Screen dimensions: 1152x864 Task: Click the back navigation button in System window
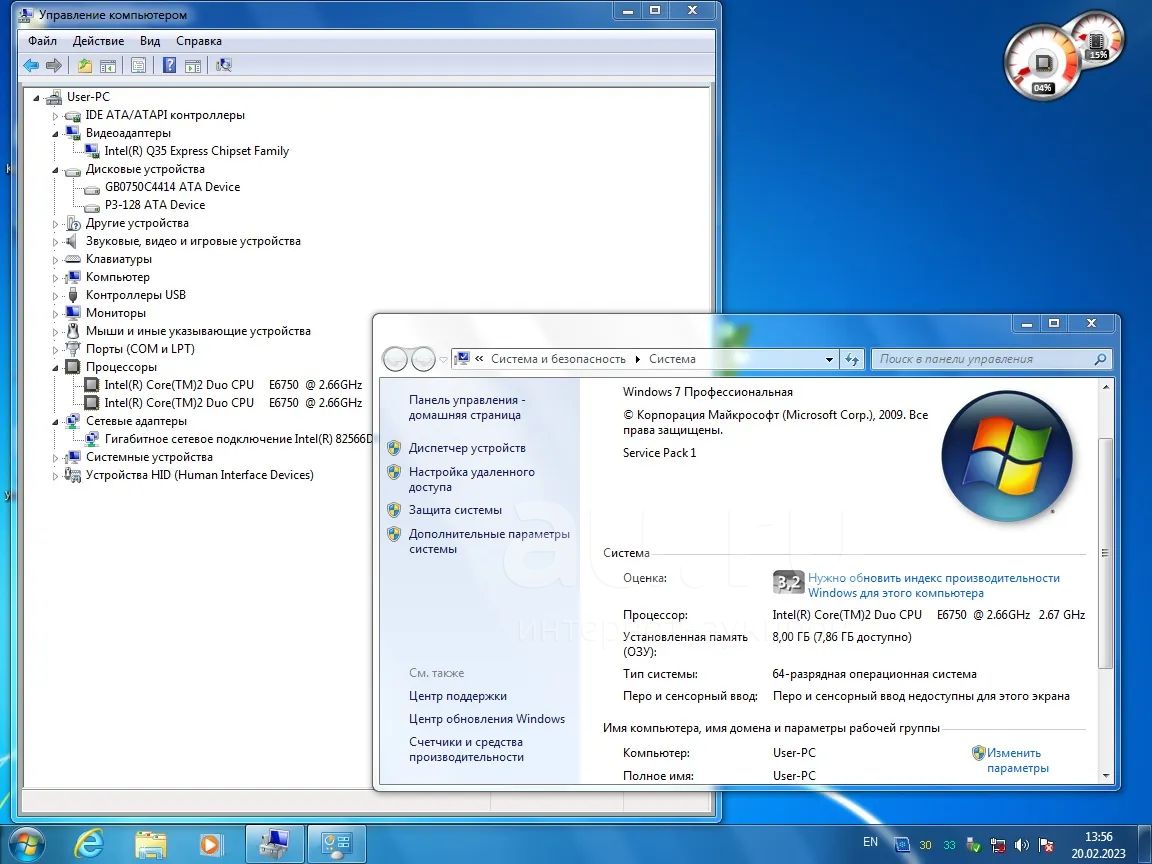click(395, 359)
